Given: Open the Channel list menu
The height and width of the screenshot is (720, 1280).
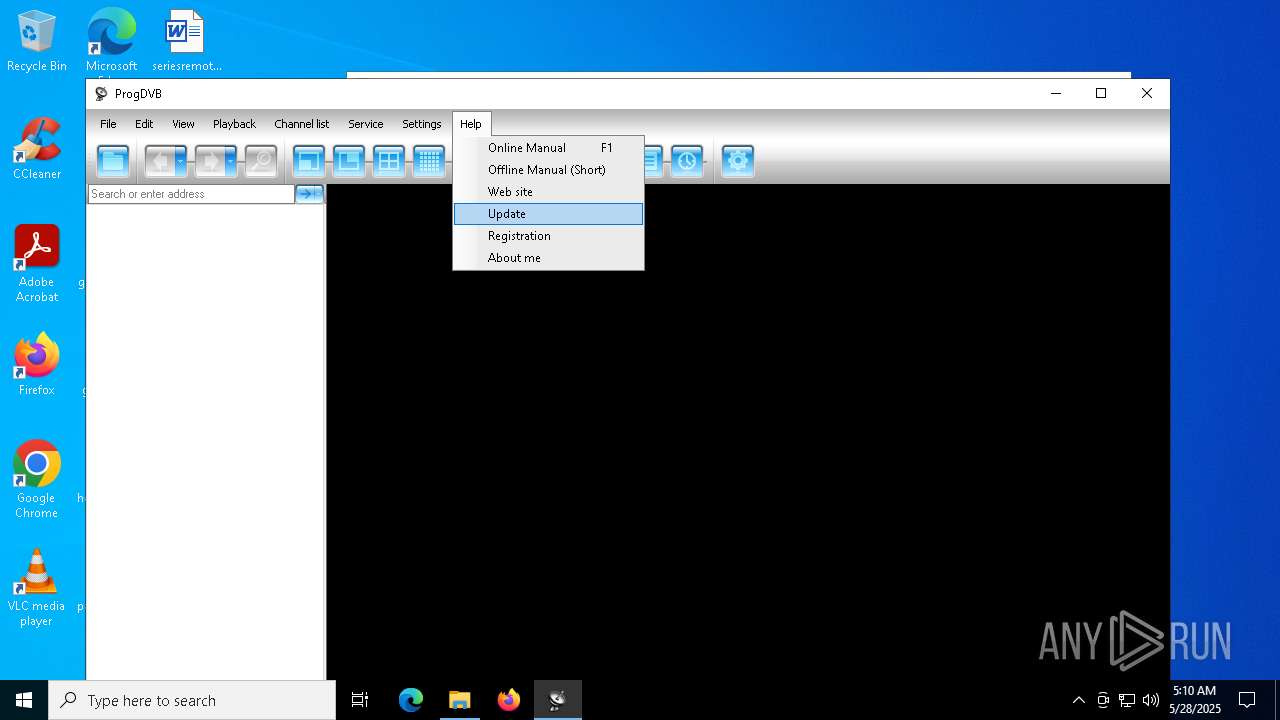Looking at the screenshot, I should [x=301, y=124].
